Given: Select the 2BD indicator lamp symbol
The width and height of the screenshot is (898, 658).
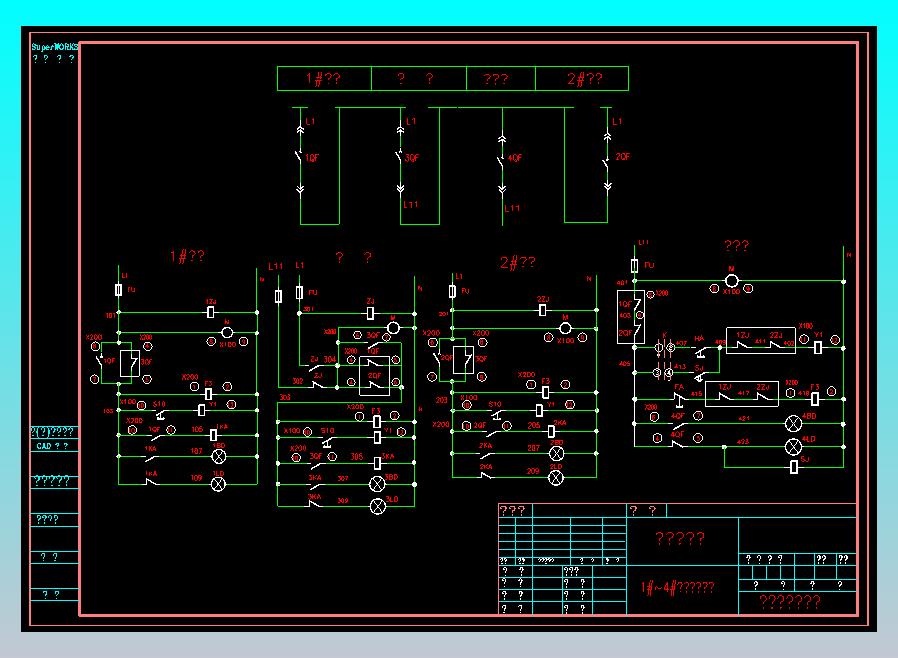Looking at the screenshot, I should click(x=556, y=454).
